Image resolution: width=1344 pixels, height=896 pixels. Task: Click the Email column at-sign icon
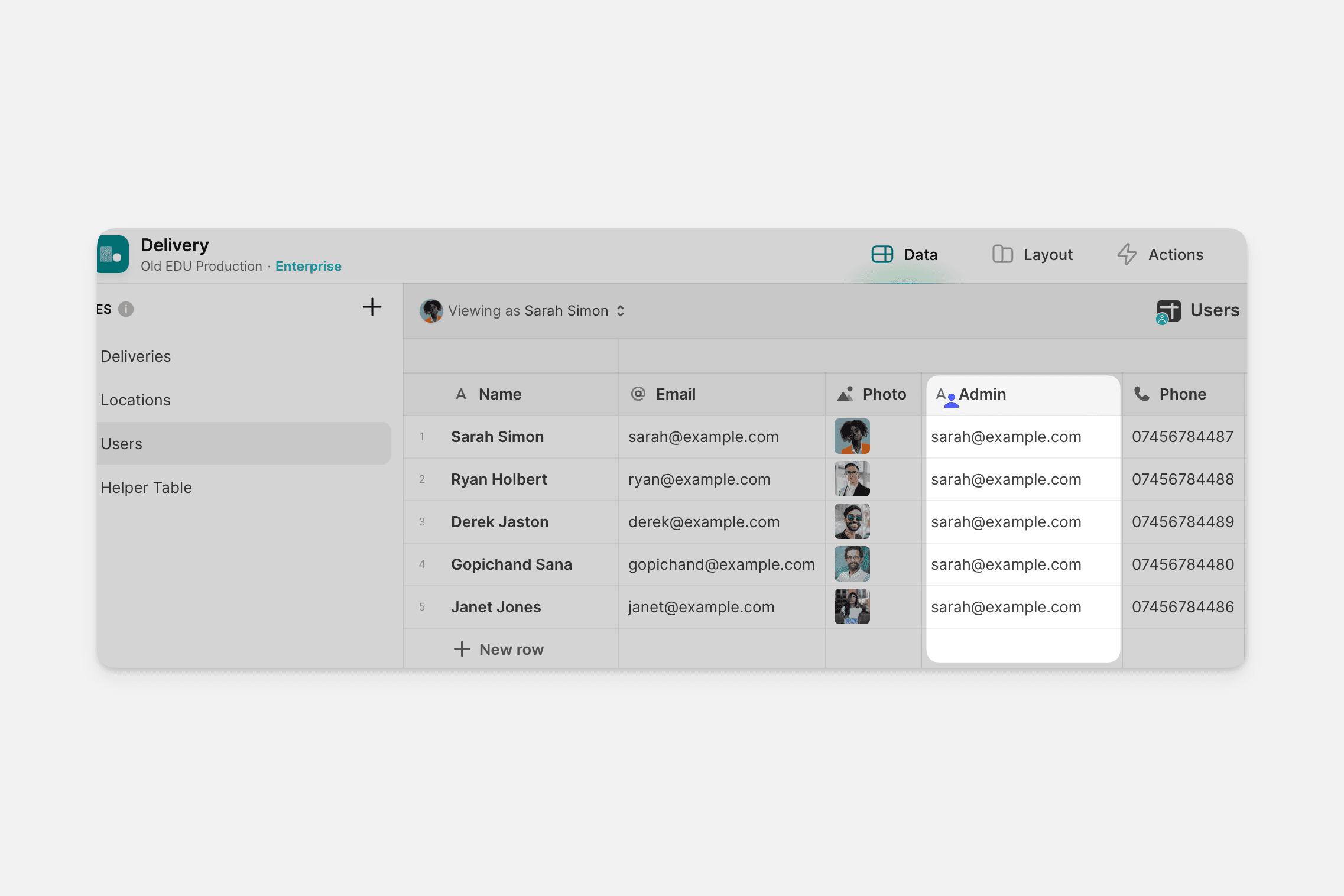(x=638, y=394)
